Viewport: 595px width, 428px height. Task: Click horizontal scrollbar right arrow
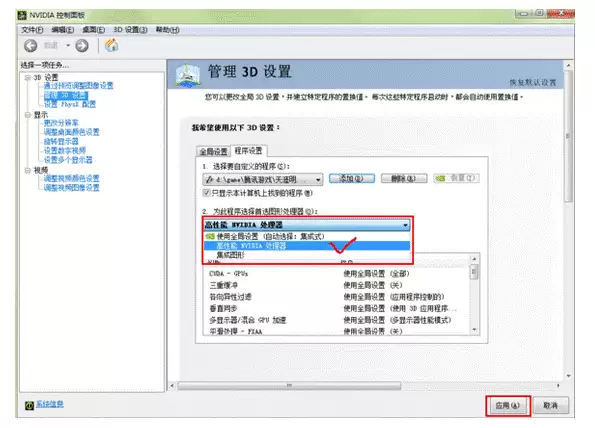click(x=558, y=386)
